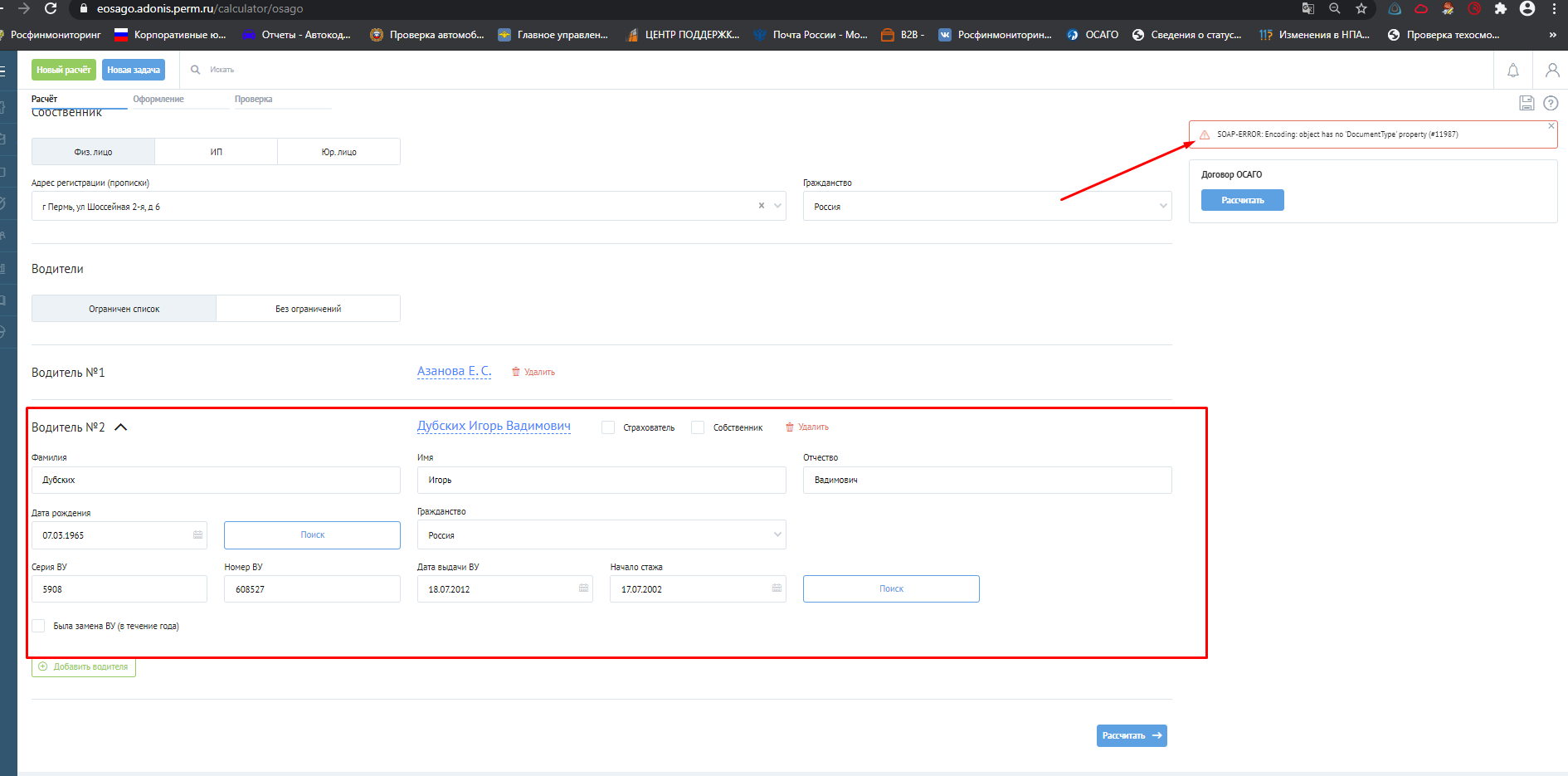This screenshot has height=776, width=1568.
Task: Click the notification bell icon
Action: click(x=1512, y=71)
